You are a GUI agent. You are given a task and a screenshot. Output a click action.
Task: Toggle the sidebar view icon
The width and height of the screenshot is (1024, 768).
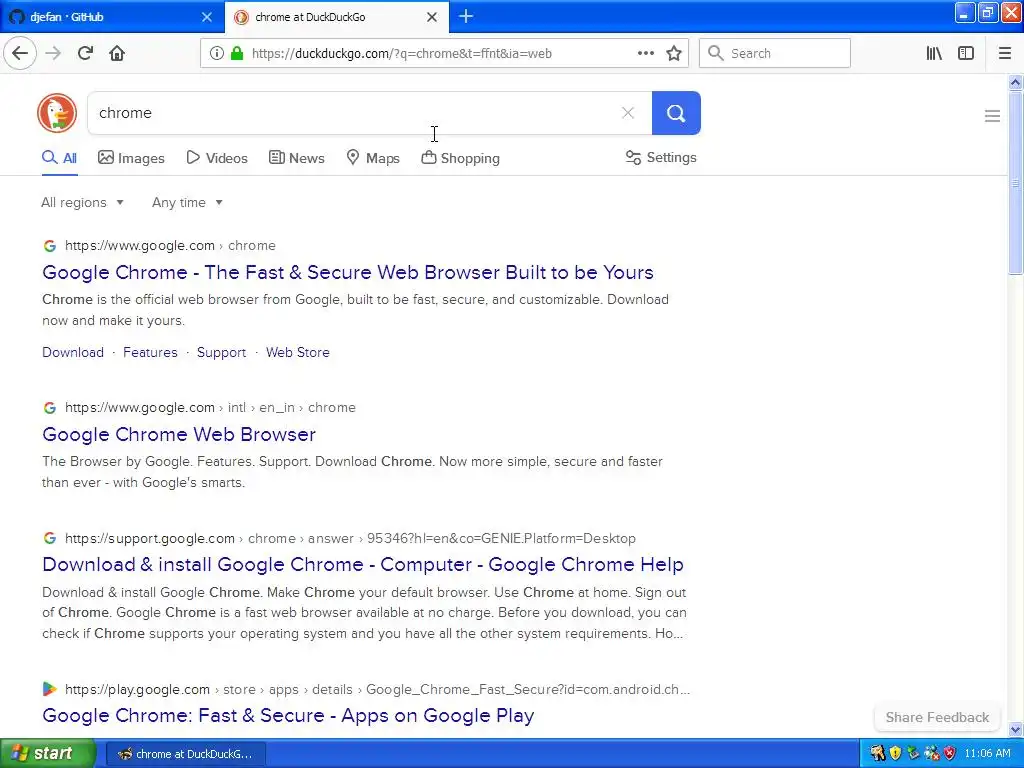[966, 54]
